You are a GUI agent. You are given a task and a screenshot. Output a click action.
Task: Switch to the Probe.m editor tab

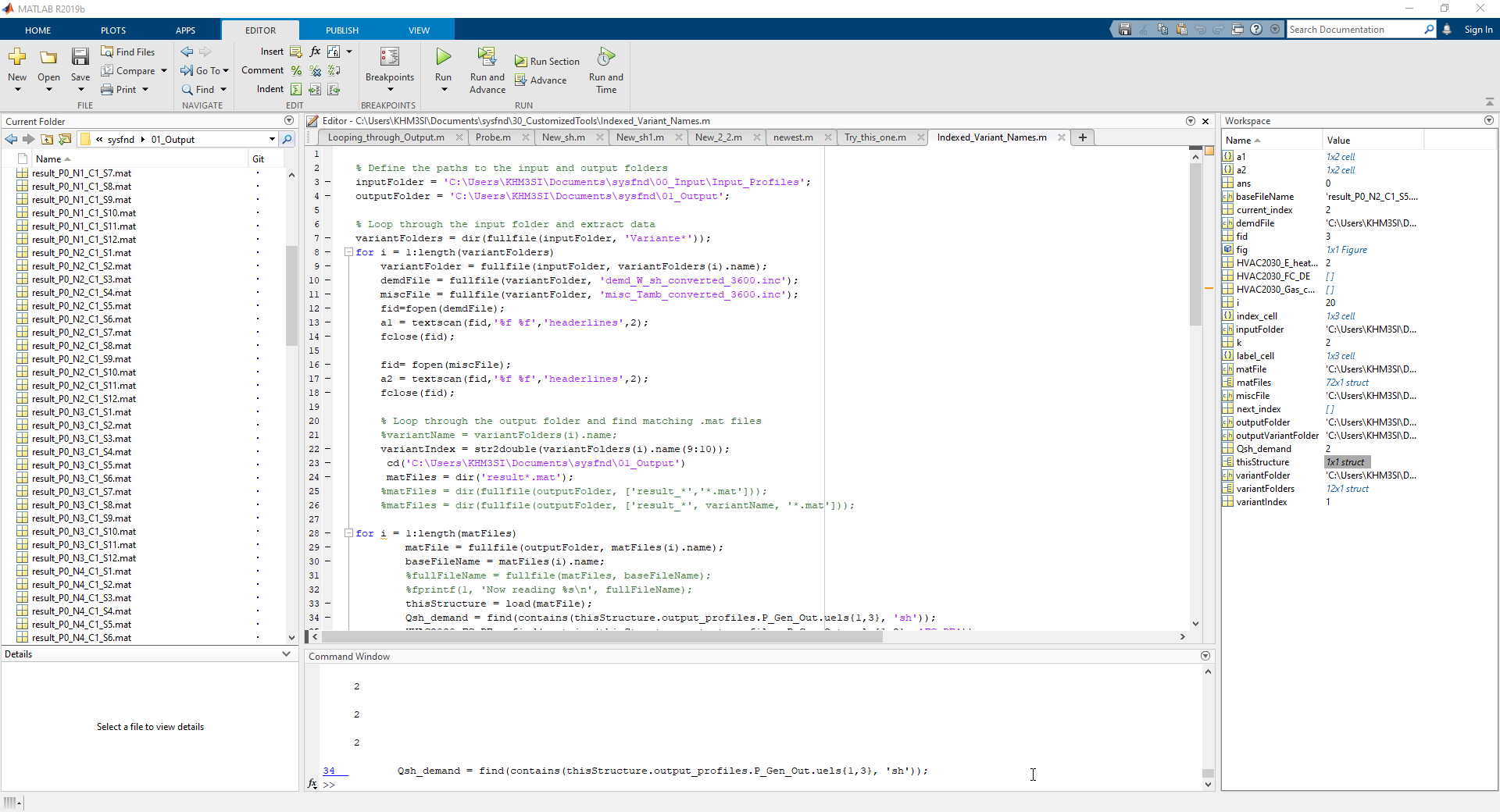pos(493,137)
